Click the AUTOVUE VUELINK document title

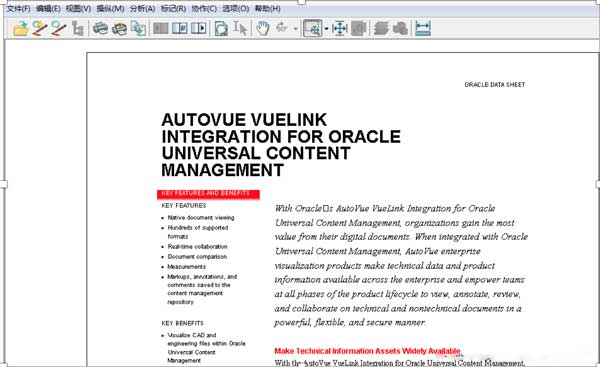coord(281,145)
